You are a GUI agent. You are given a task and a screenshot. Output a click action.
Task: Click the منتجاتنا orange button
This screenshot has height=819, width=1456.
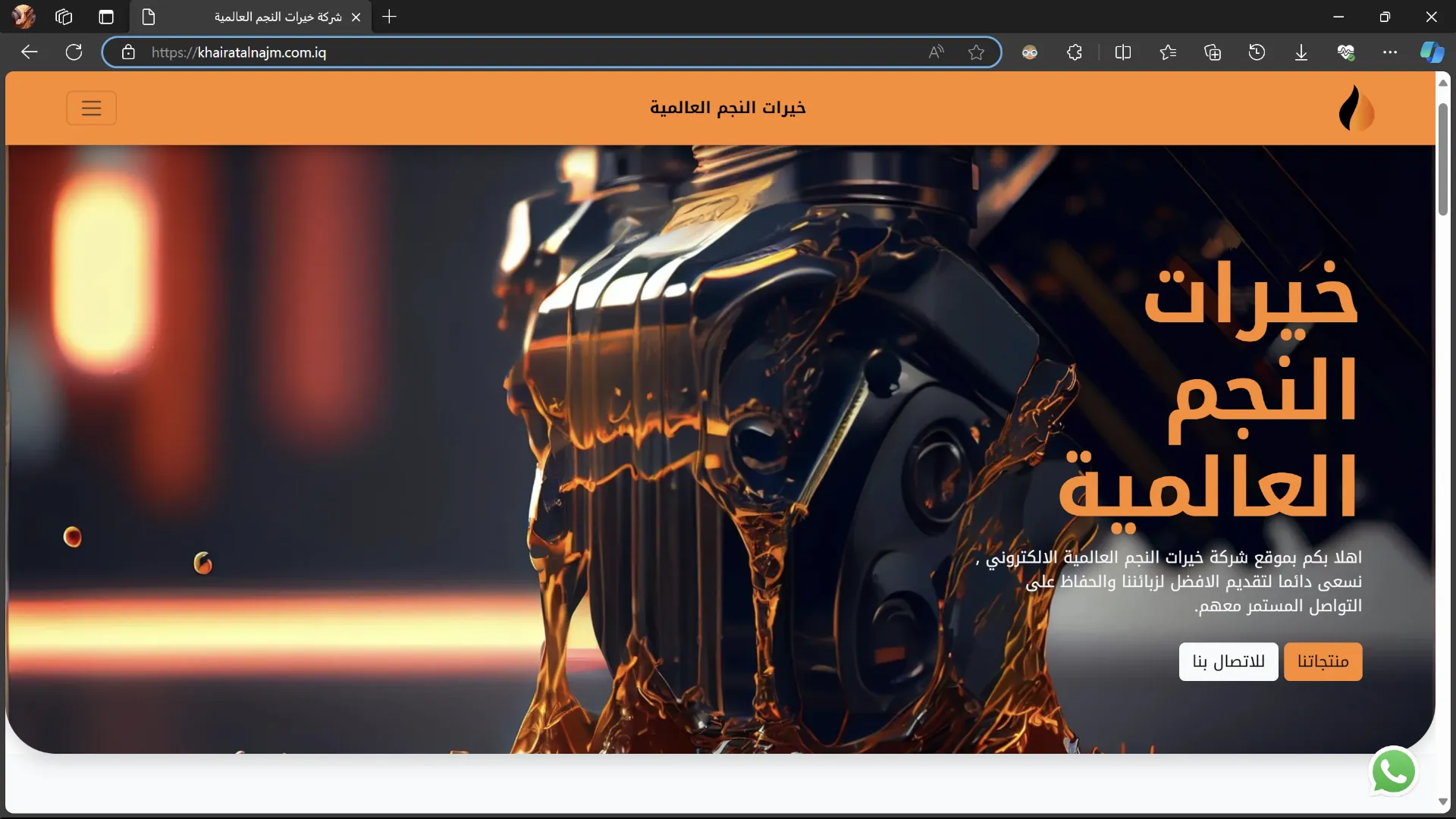pyautogui.click(x=1323, y=661)
